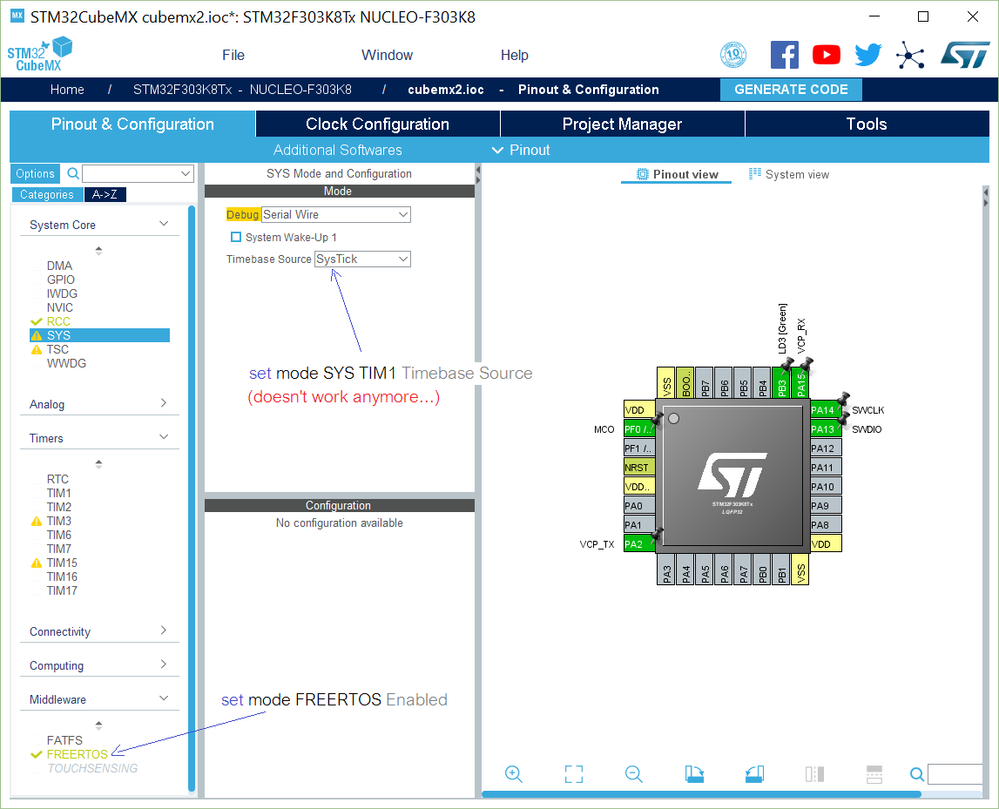Open the Facebook icon link
This screenshot has width=999, height=809.
784,55
